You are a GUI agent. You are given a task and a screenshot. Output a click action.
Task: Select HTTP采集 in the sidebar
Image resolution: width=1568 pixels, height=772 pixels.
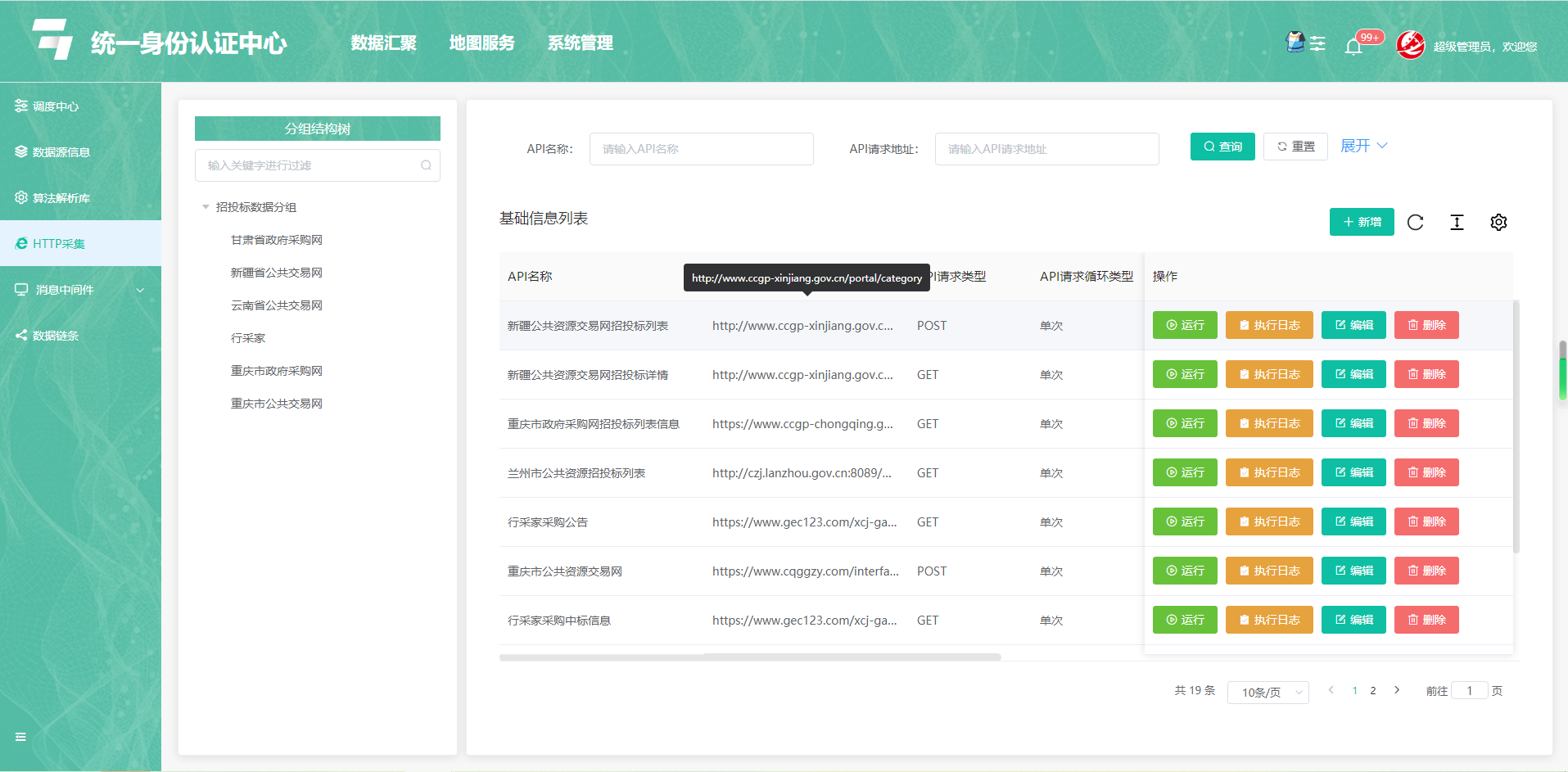tap(80, 244)
